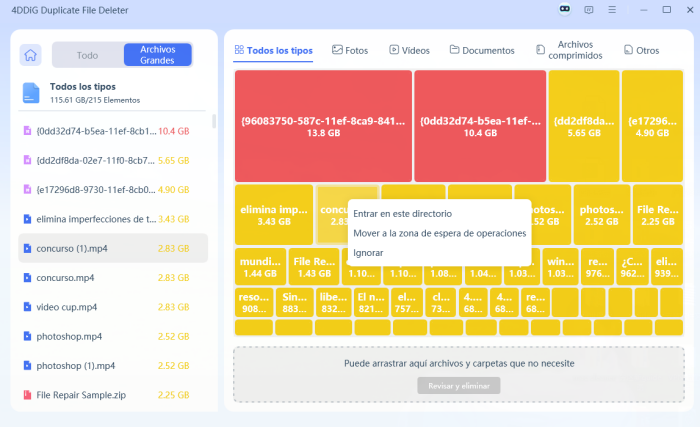
Task: Click Ignorar in the context menu
Action: click(x=368, y=253)
